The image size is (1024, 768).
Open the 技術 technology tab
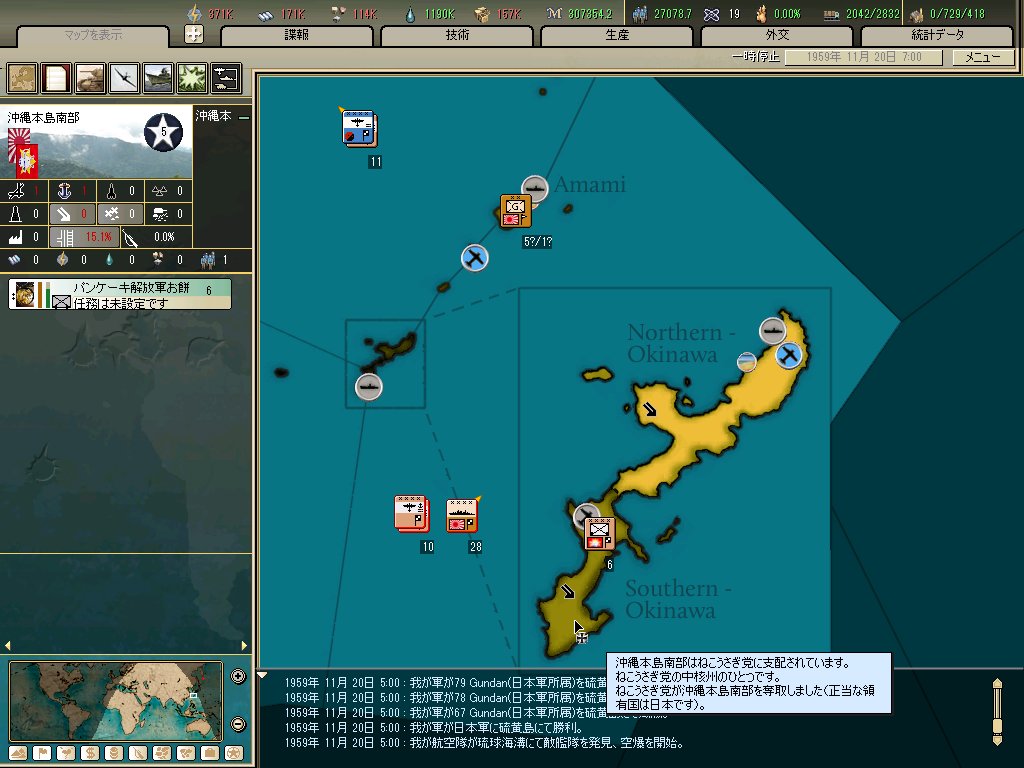[x=457, y=35]
